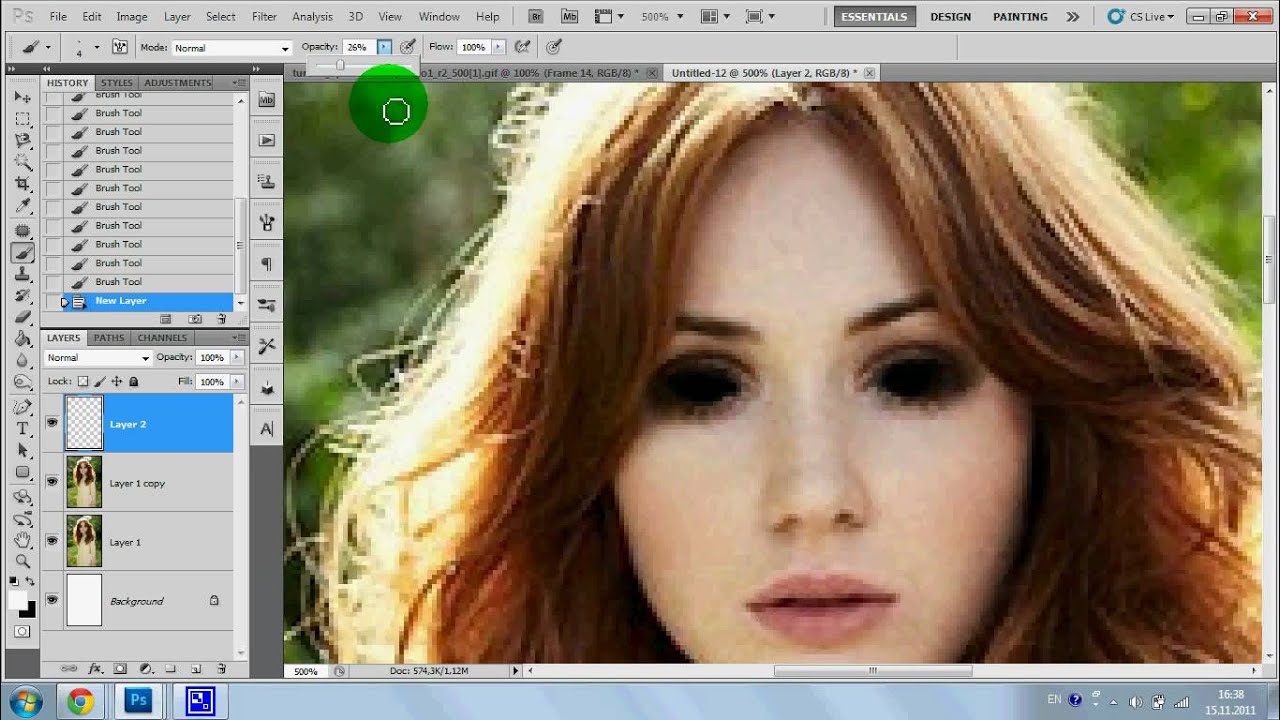Lock transparent pixels checkbox
Viewport: 1280px width, 720px height.
point(83,381)
